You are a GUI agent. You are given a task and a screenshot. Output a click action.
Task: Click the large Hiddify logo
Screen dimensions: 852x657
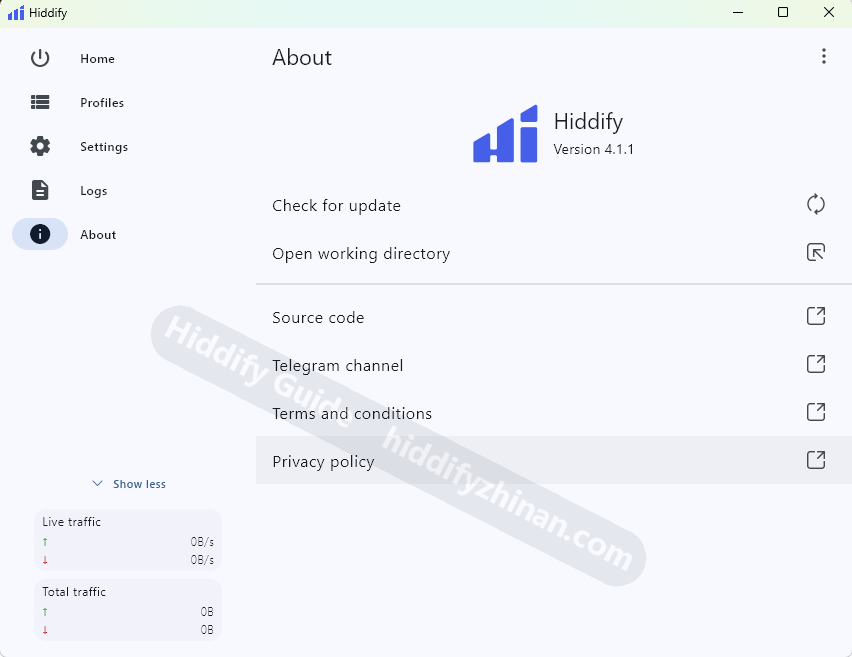tap(505, 134)
